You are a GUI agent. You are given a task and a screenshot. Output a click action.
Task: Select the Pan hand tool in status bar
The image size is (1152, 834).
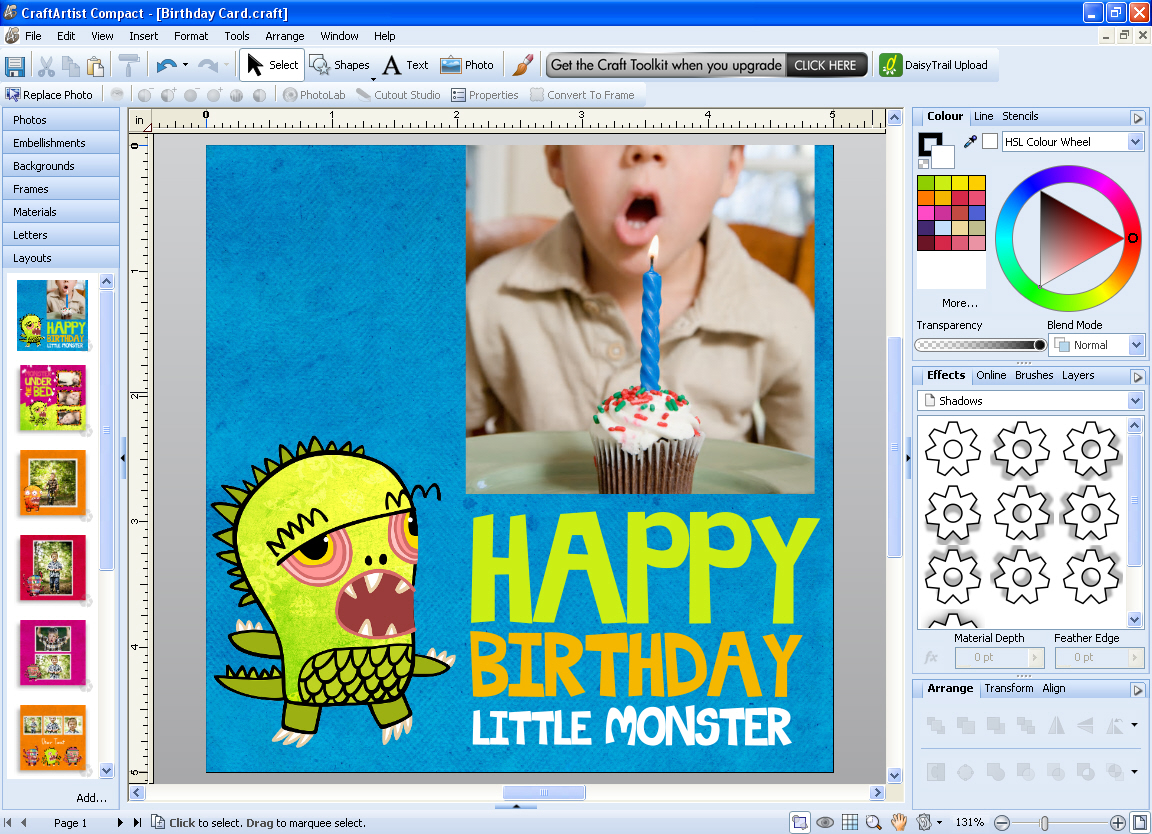(899, 822)
